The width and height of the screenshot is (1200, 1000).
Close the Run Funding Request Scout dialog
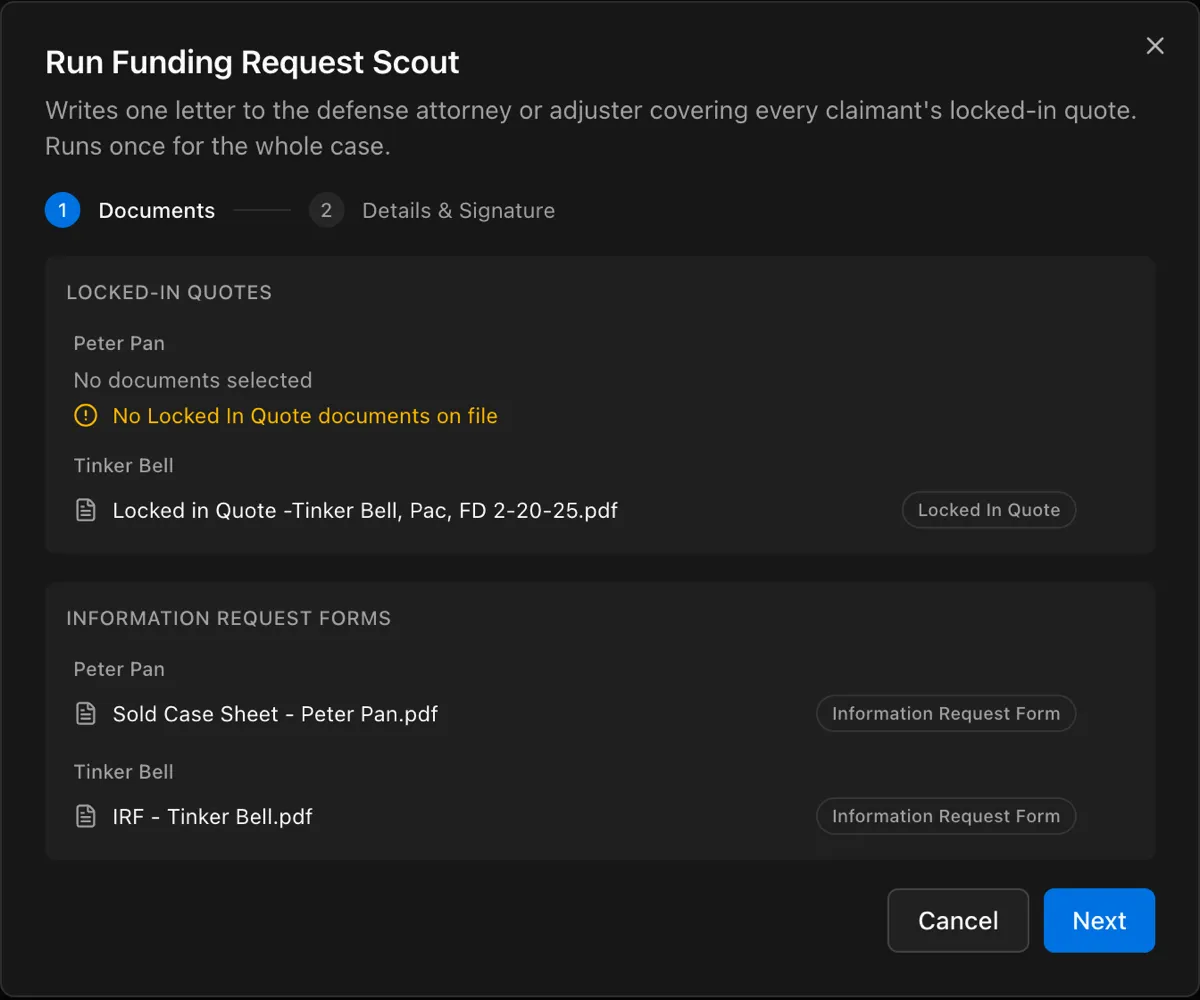coord(1155,46)
